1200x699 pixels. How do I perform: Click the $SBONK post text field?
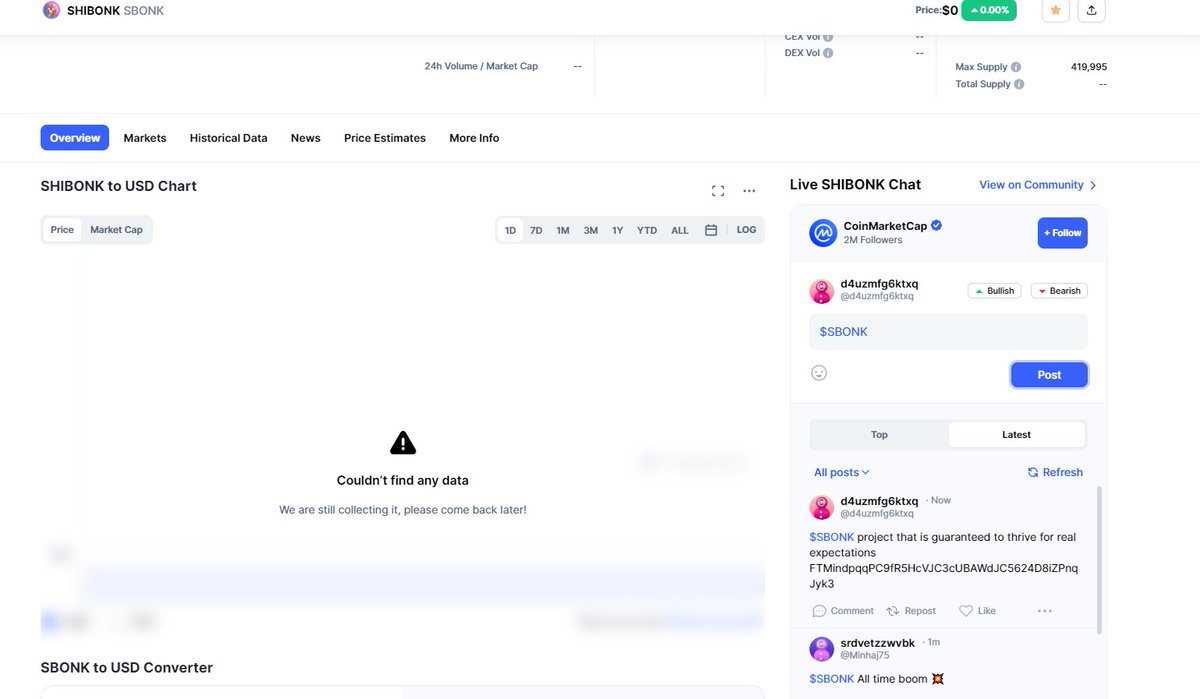[948, 332]
